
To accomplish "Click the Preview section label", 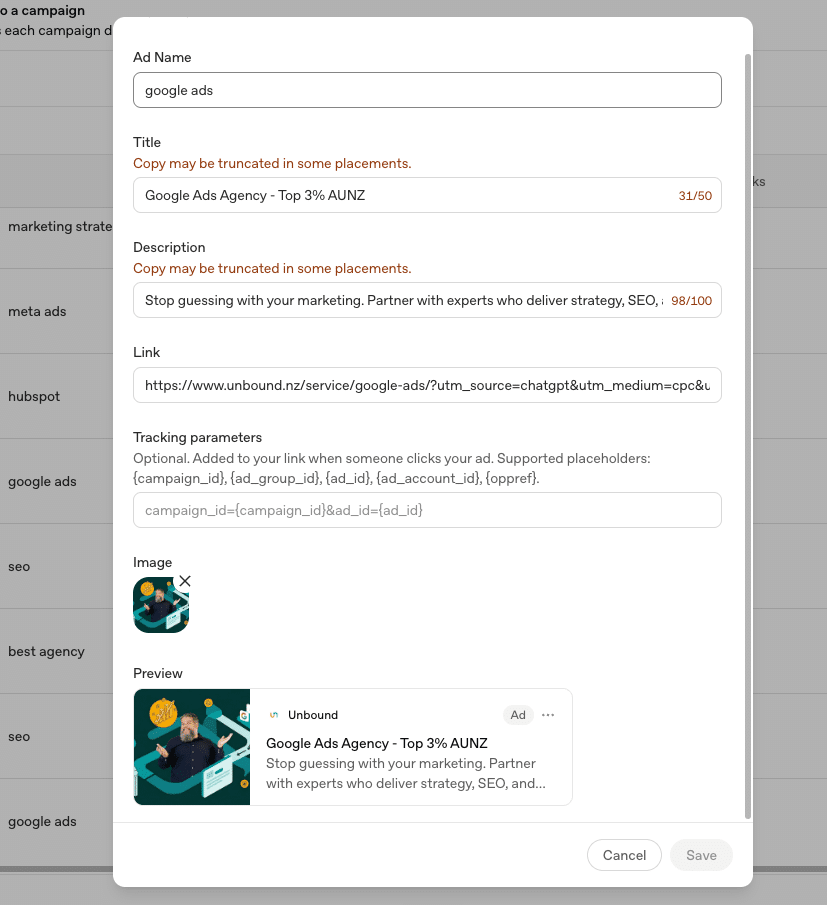I will [158, 674].
